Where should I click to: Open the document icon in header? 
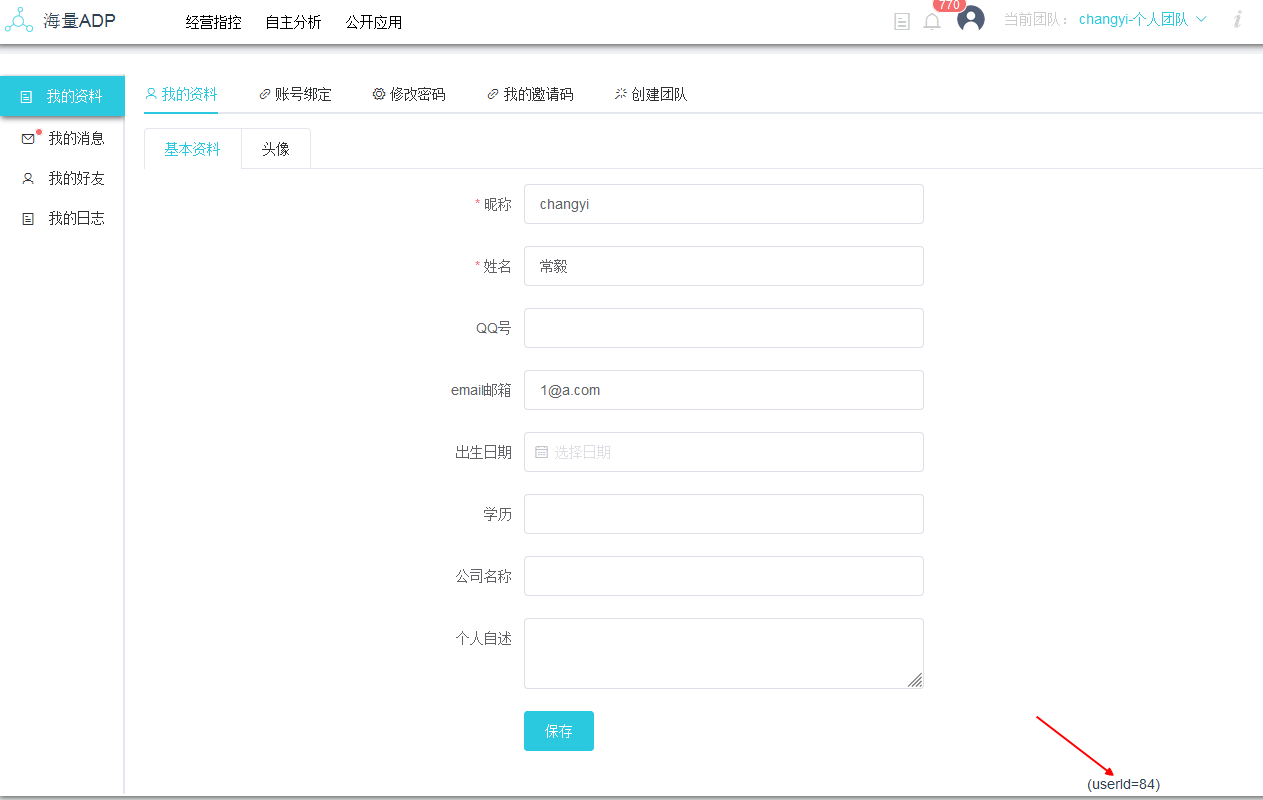[902, 21]
